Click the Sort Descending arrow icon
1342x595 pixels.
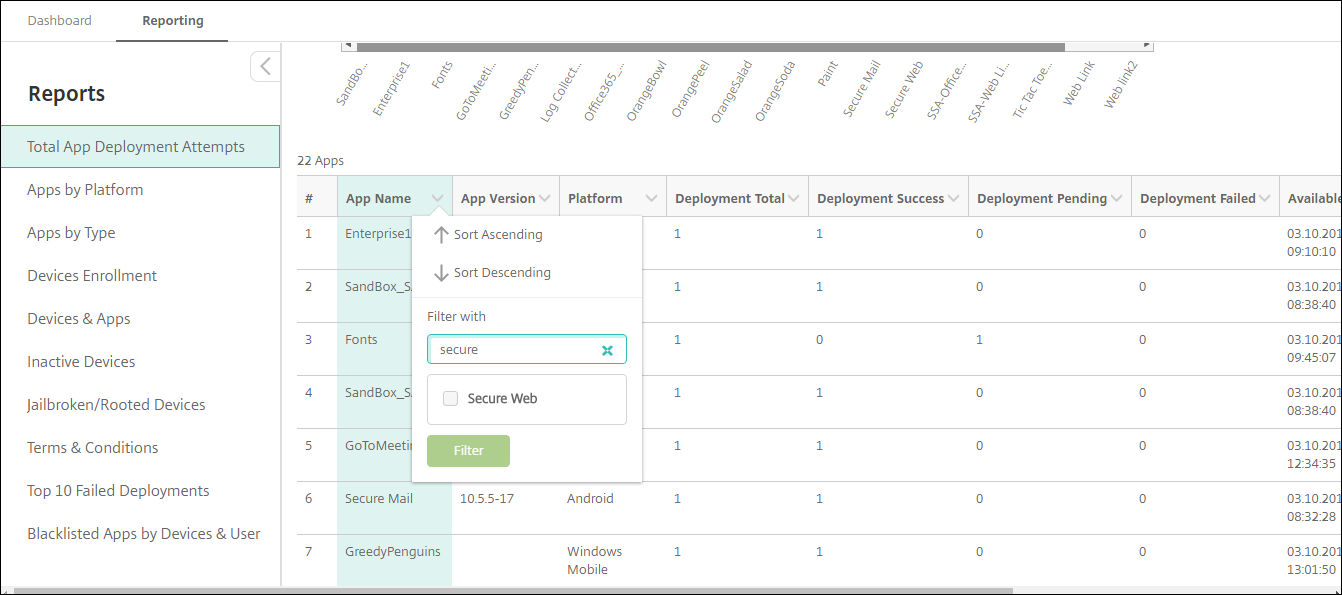(441, 273)
